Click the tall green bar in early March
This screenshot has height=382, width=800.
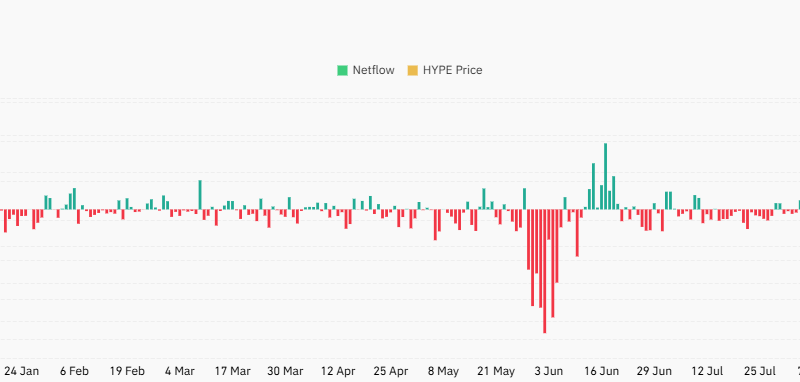pyautogui.click(x=200, y=194)
